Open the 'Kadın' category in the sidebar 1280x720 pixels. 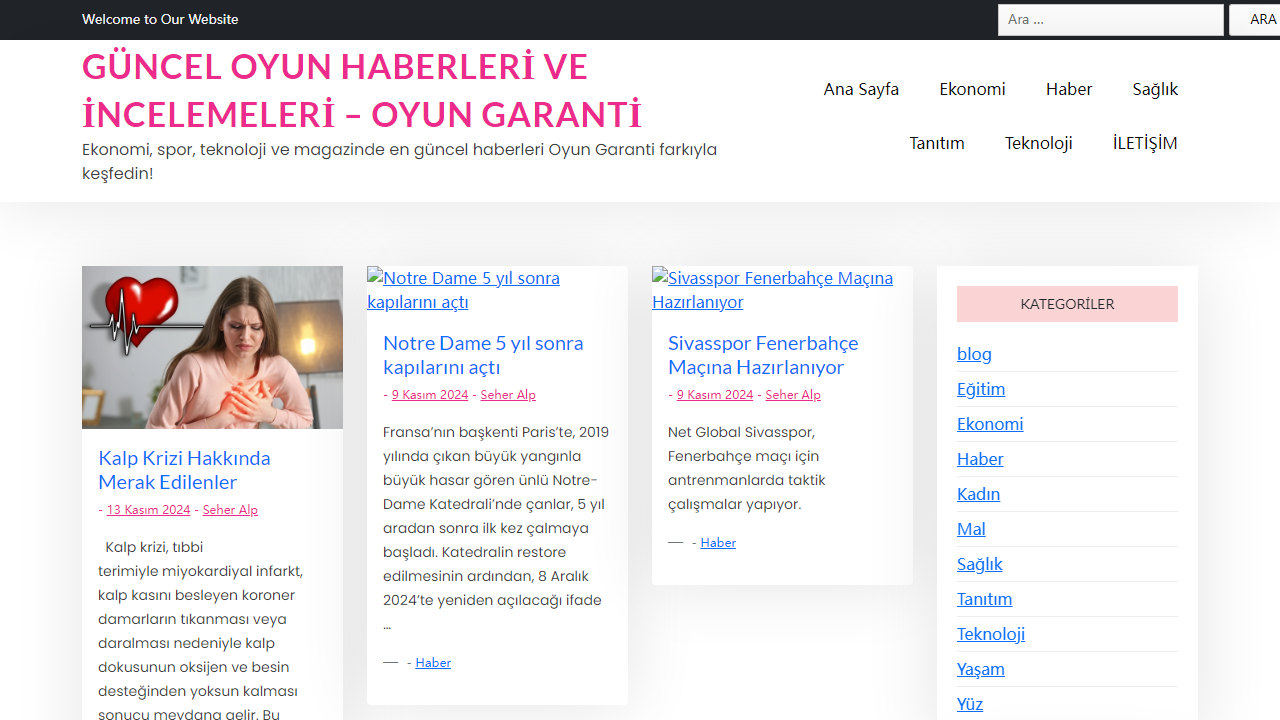pos(977,493)
